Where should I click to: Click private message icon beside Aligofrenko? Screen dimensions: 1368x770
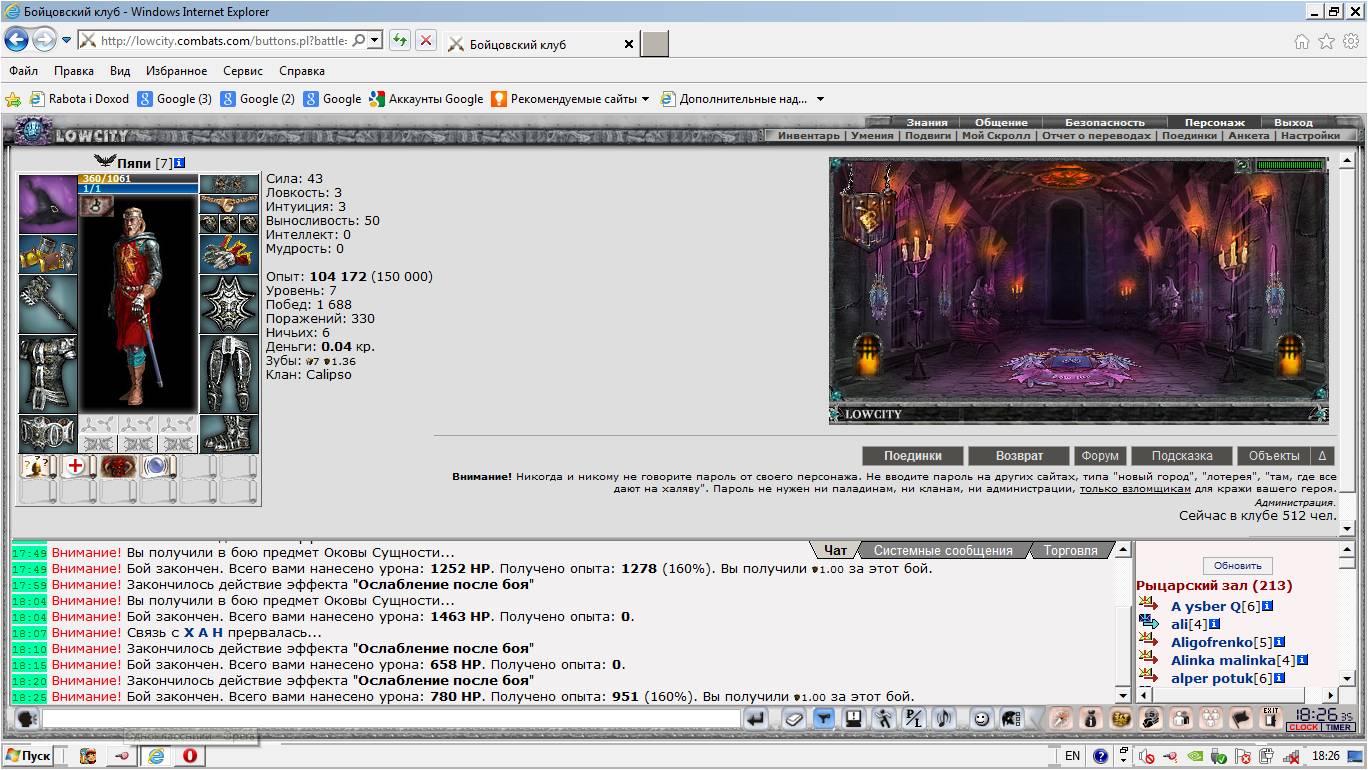coord(1147,642)
